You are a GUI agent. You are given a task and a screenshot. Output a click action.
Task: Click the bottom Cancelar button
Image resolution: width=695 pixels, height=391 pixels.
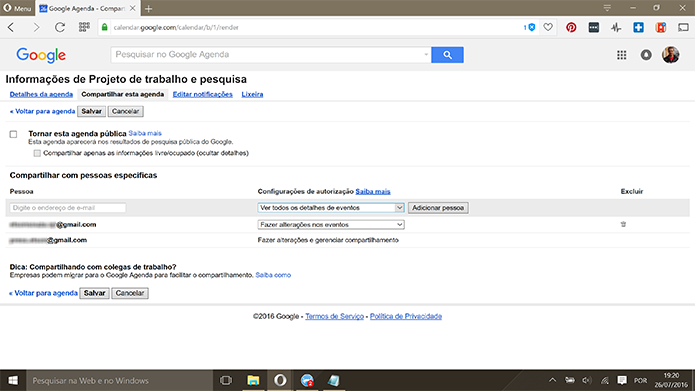pyautogui.click(x=130, y=293)
